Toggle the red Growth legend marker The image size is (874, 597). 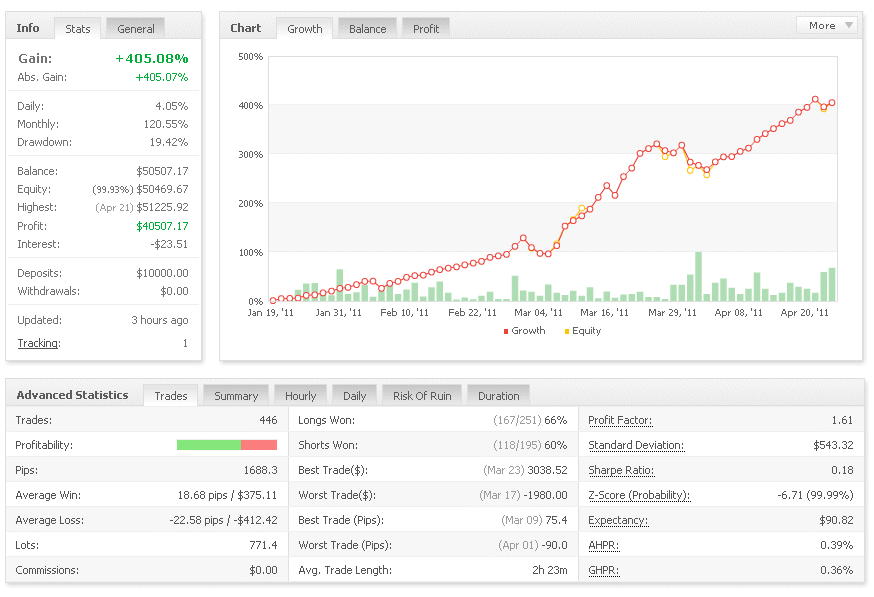click(x=506, y=331)
